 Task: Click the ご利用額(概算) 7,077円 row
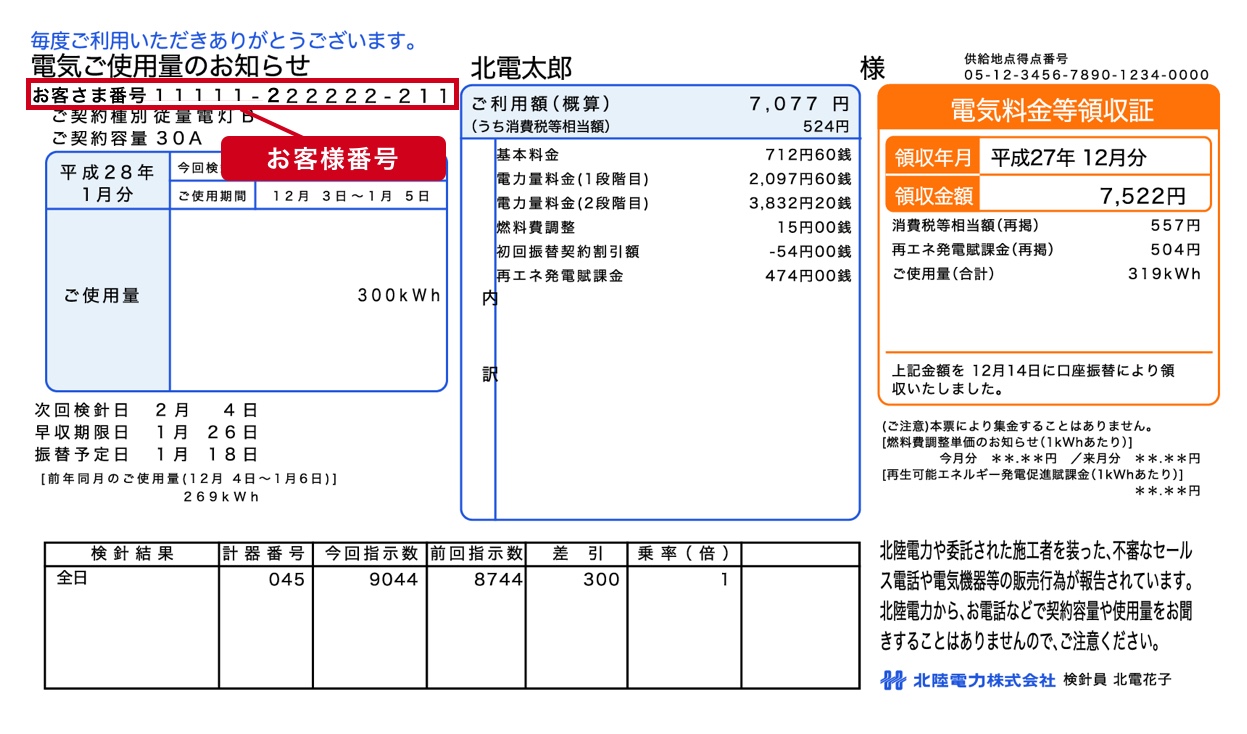click(660, 104)
